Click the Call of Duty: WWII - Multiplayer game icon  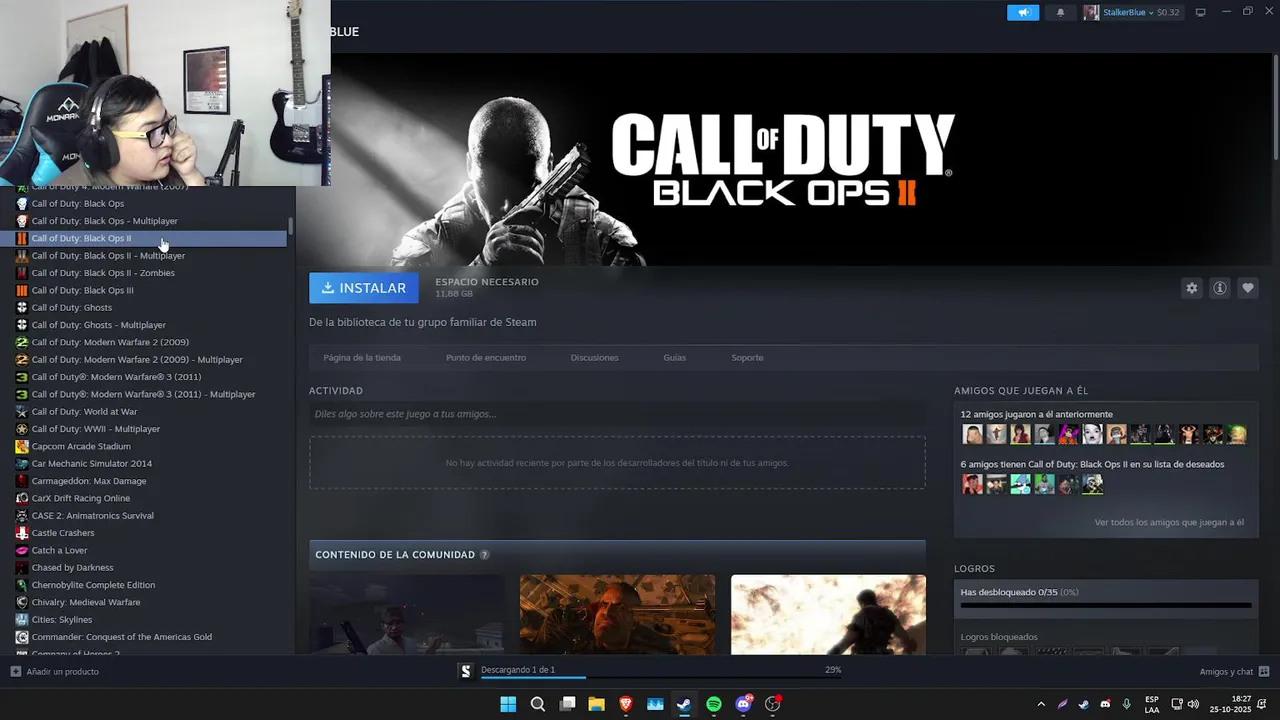[x=22, y=429]
